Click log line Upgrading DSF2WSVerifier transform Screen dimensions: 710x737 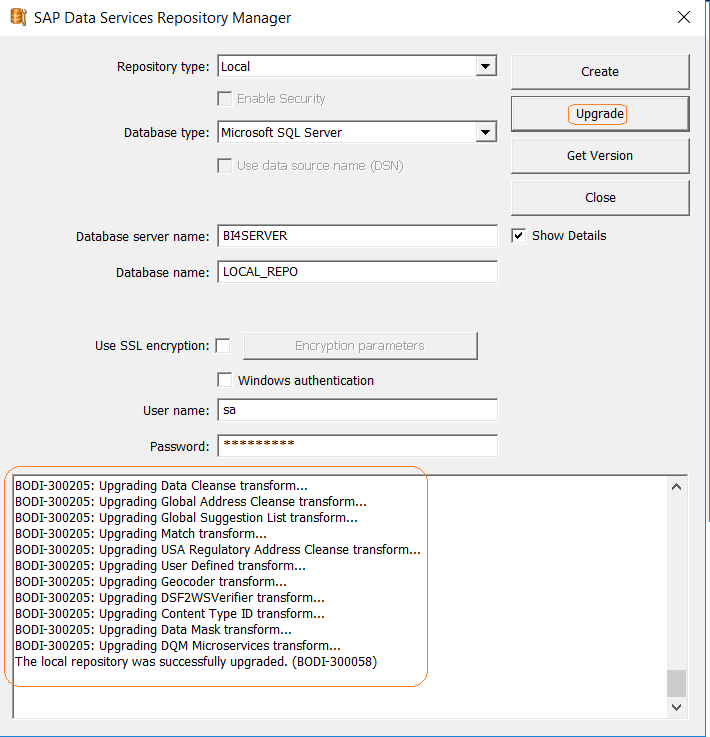click(x=170, y=597)
